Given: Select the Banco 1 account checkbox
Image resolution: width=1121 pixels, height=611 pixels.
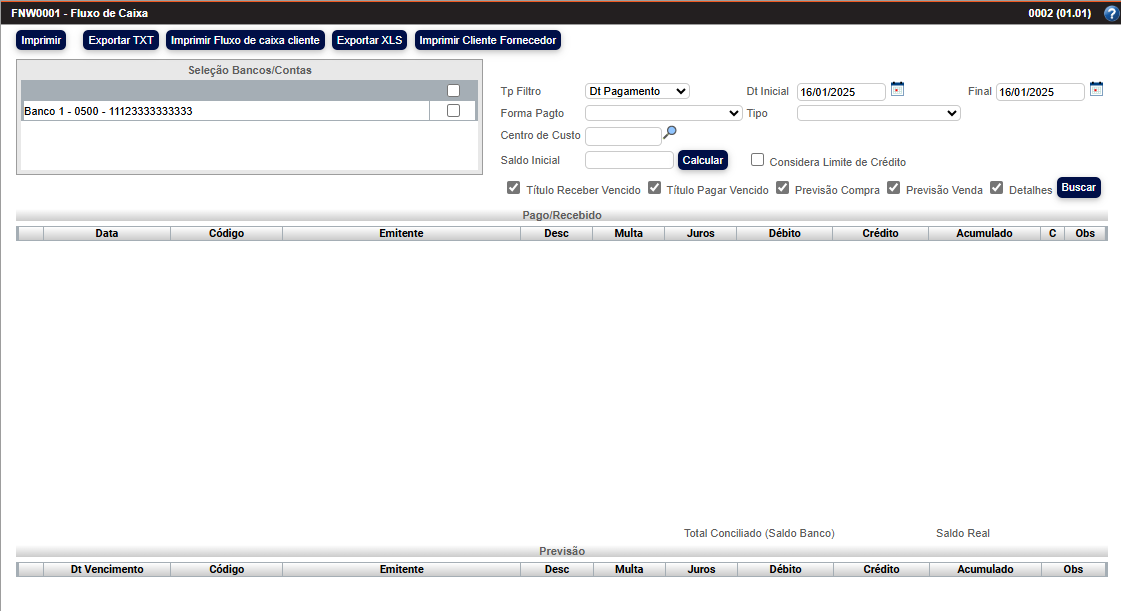Looking at the screenshot, I should point(455,110).
